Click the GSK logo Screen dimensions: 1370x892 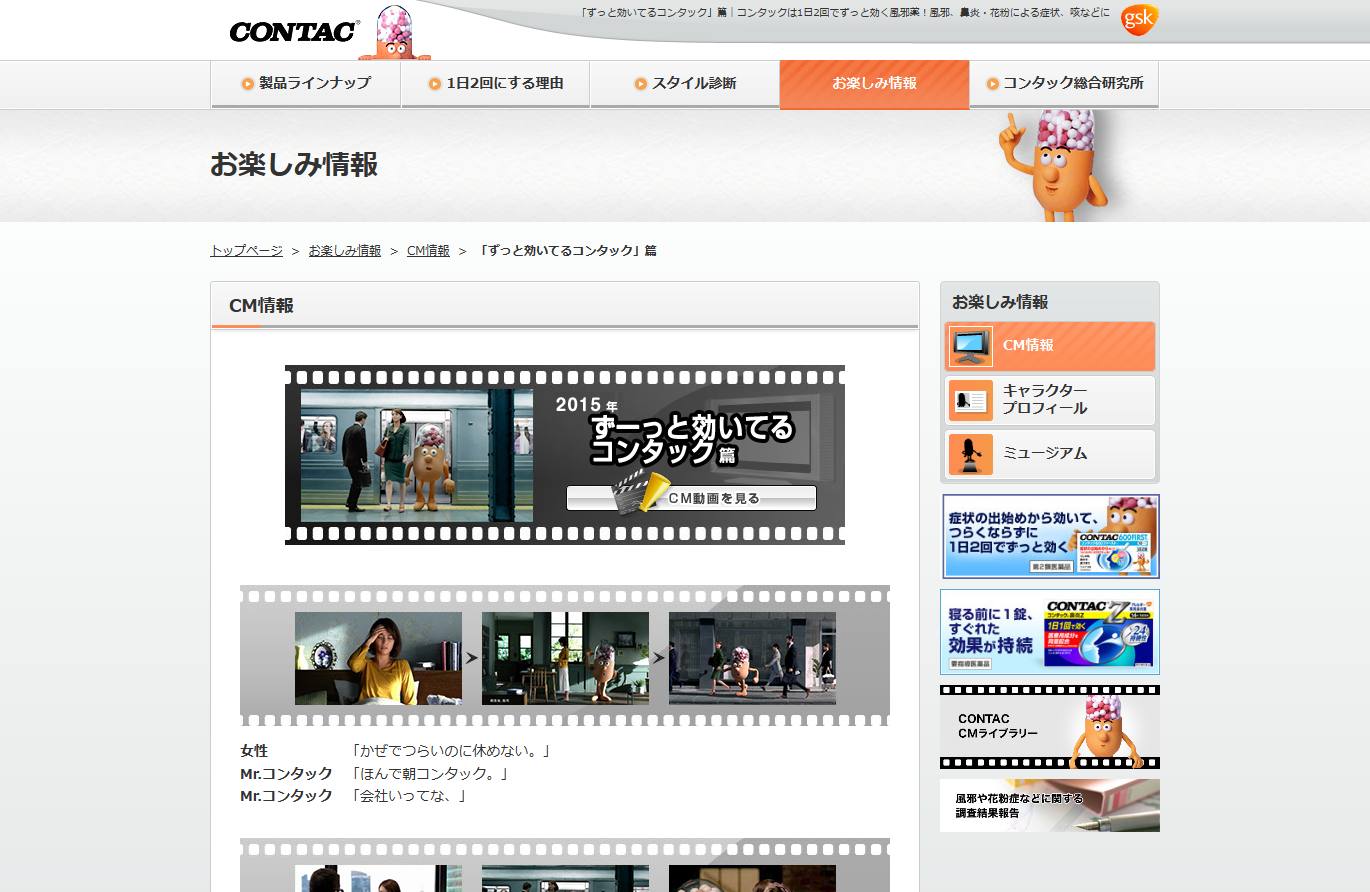point(1139,20)
